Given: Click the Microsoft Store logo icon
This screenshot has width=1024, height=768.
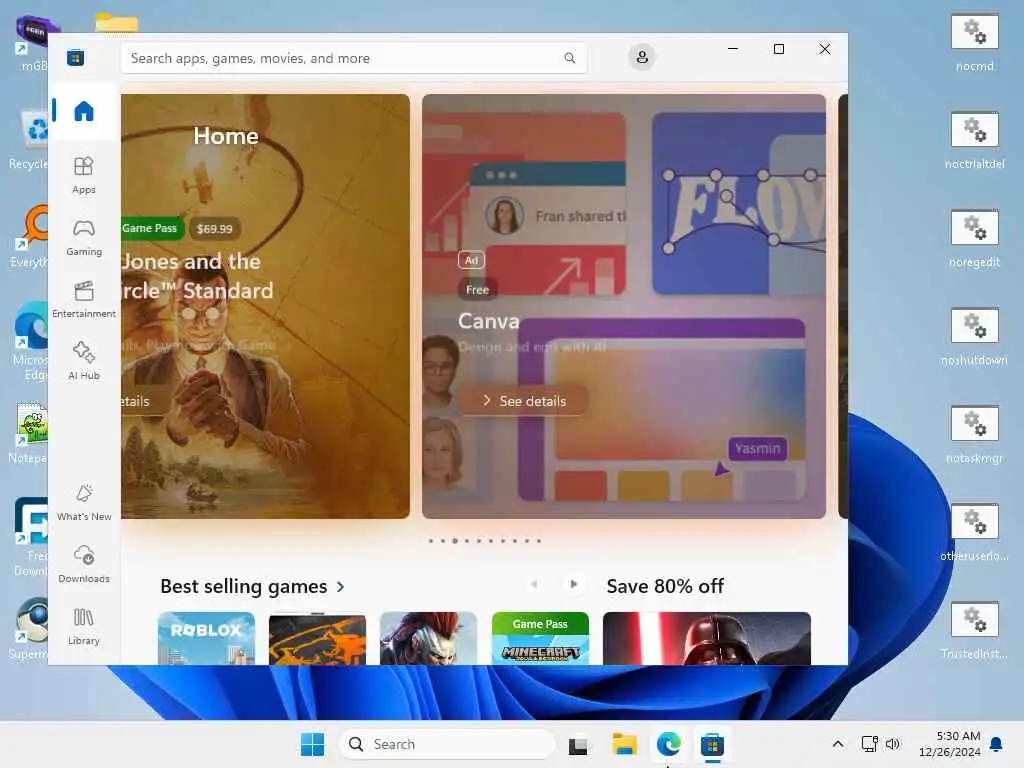Looking at the screenshot, I should tap(75, 57).
